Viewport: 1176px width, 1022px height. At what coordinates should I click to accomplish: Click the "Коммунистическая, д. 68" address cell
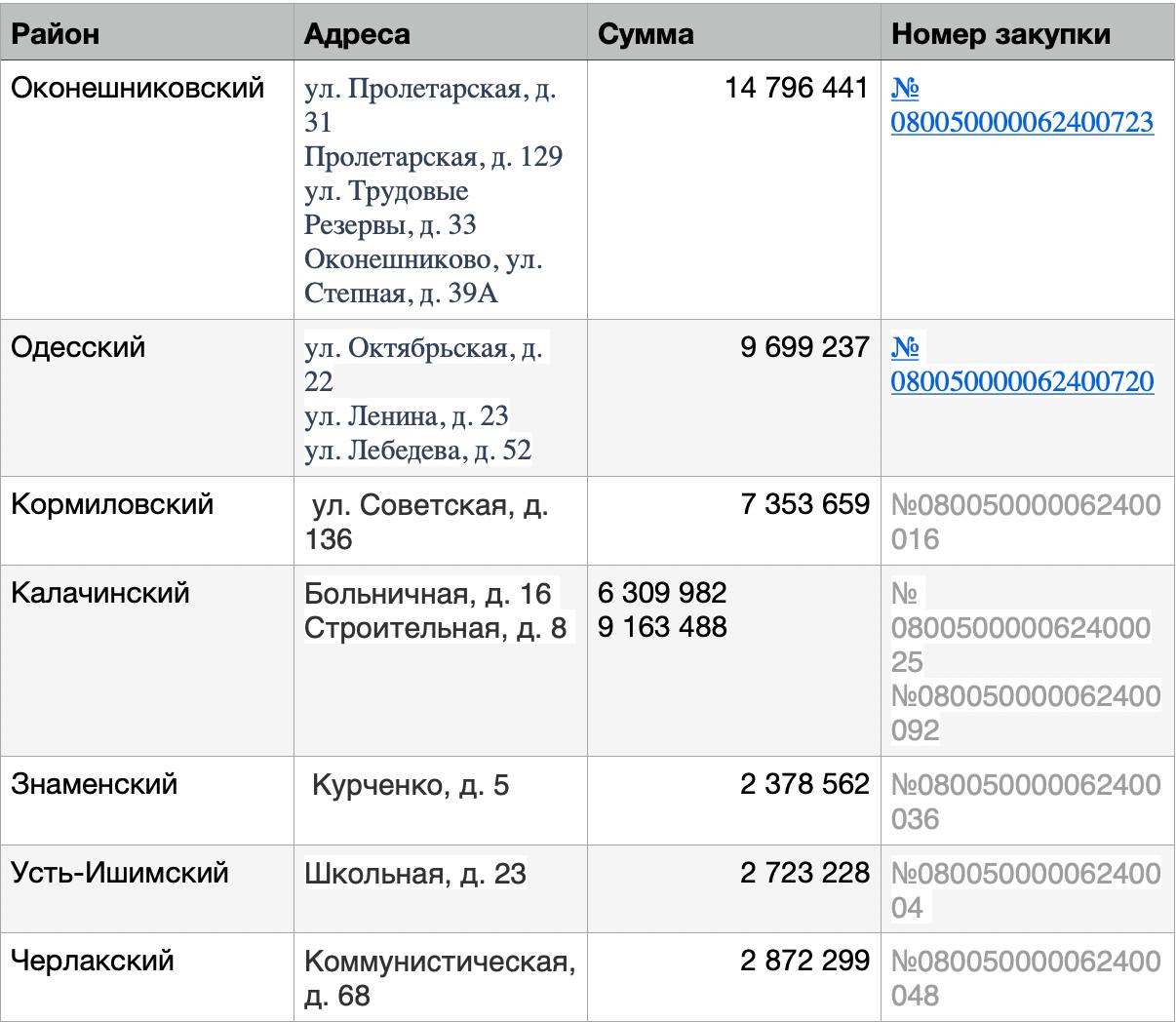click(439, 978)
